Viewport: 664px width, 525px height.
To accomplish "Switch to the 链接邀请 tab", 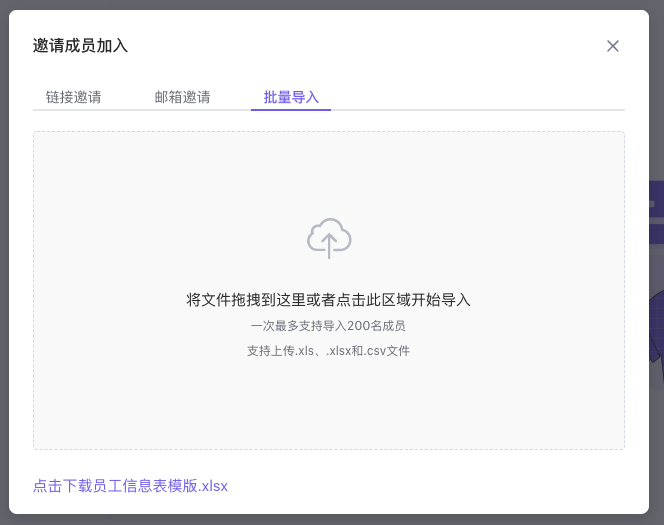I will tap(73, 97).
